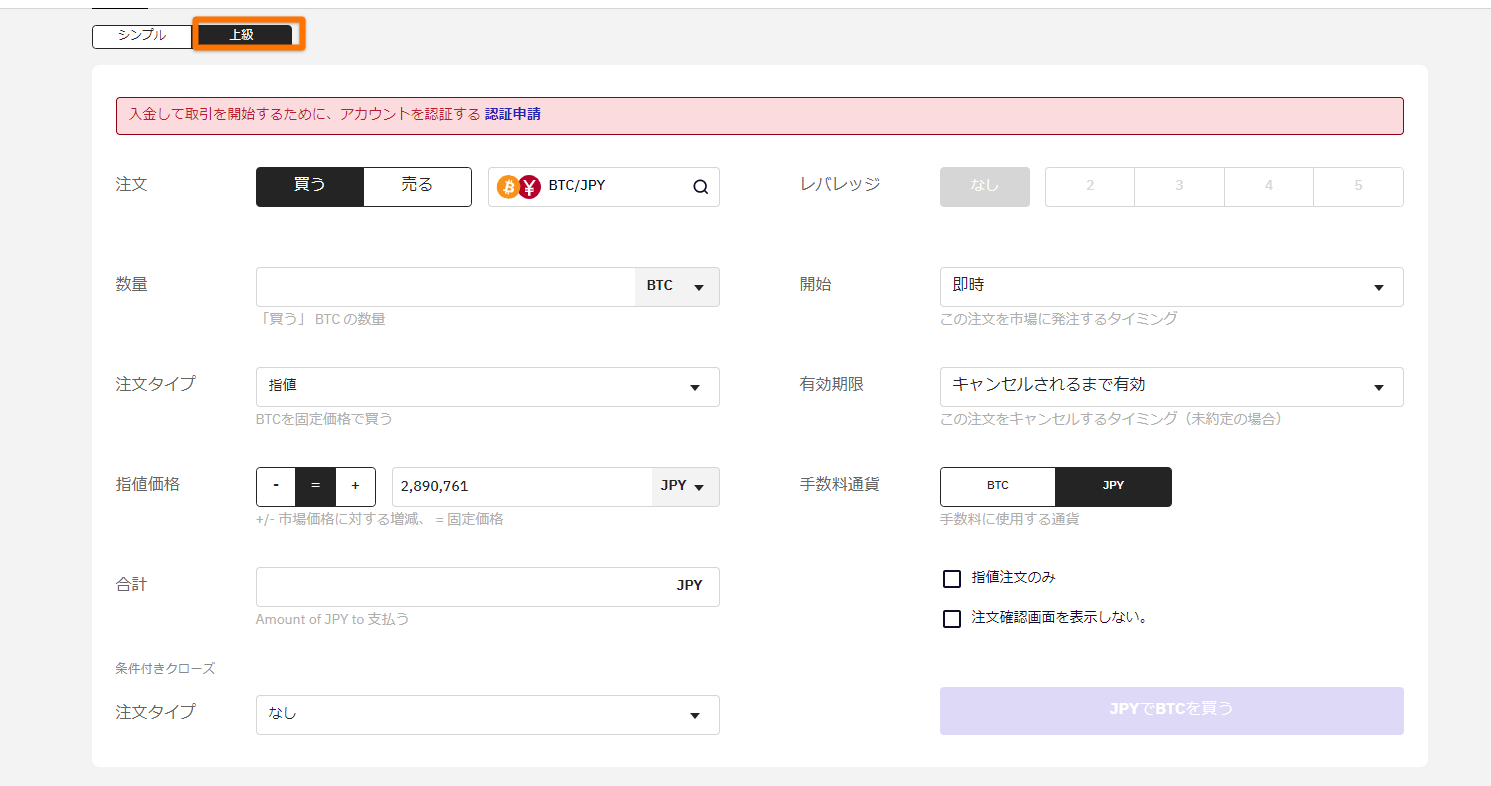Open the 認証申請 verification link

tap(513, 114)
